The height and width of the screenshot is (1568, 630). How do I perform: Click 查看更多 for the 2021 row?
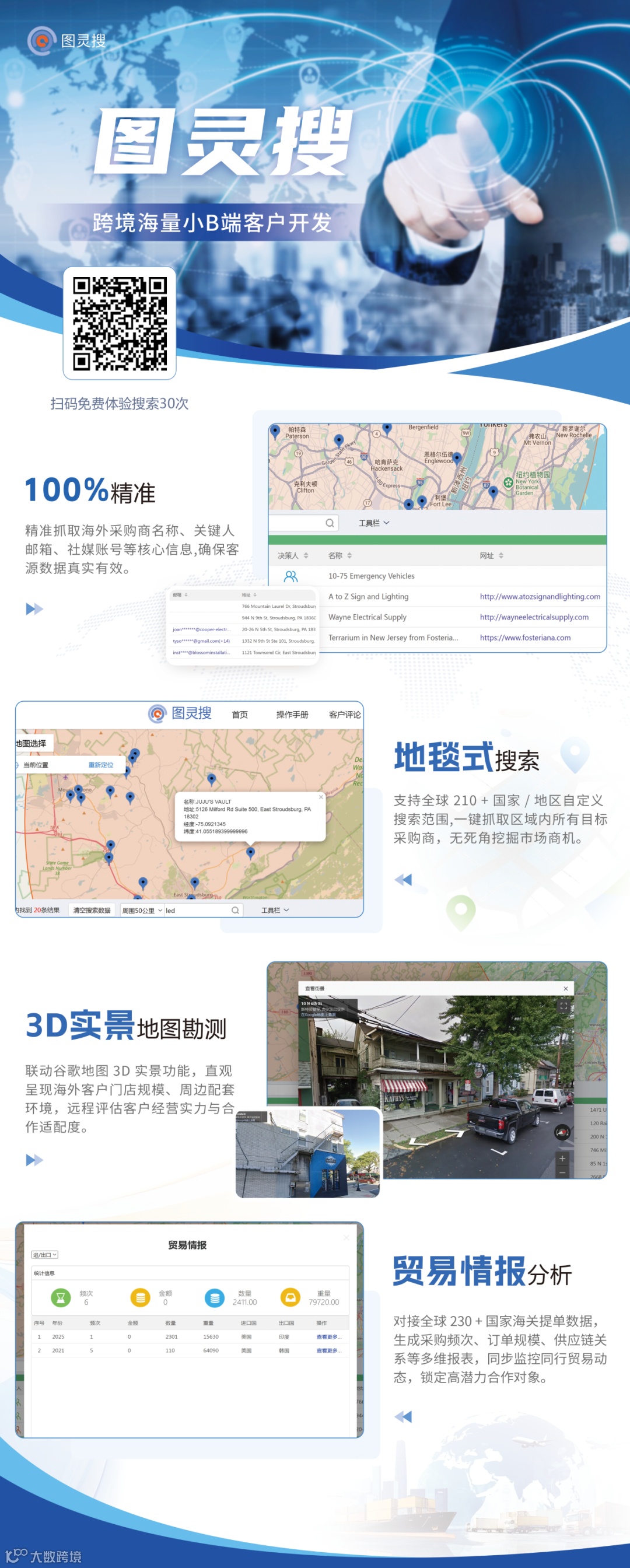click(x=328, y=1350)
